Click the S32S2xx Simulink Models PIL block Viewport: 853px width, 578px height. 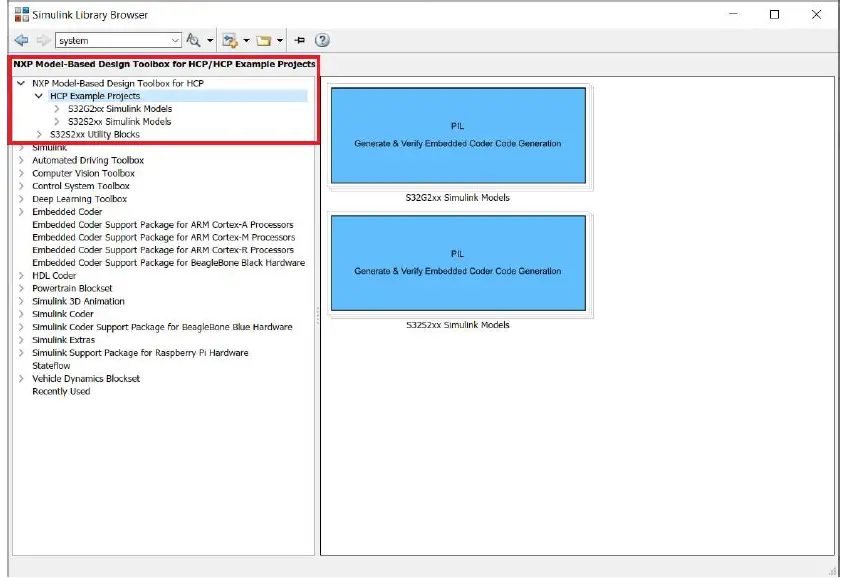click(459, 263)
